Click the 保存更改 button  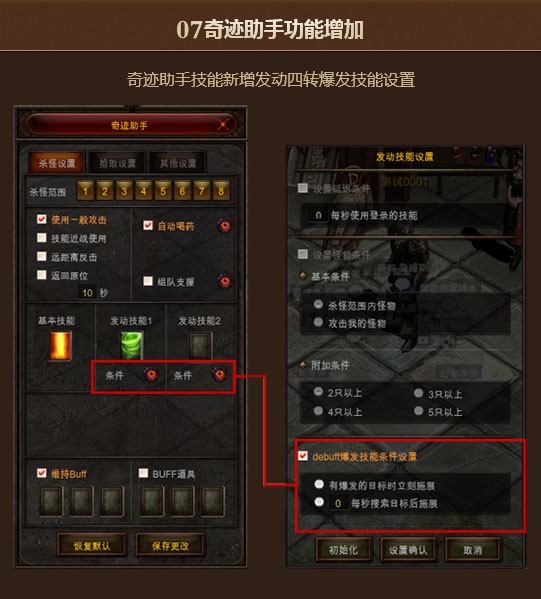click(170, 546)
